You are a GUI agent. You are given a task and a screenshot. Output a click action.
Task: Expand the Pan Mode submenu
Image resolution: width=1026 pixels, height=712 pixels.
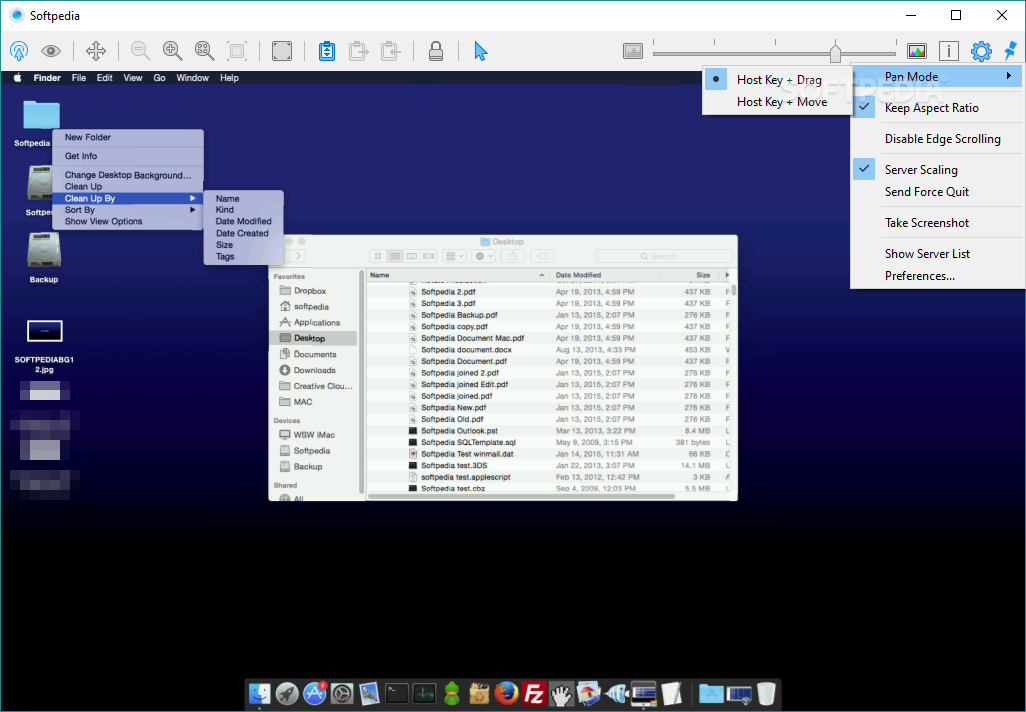[x=938, y=77]
